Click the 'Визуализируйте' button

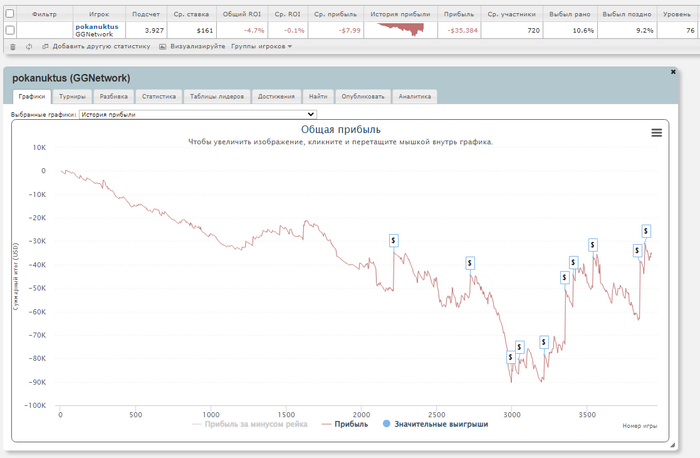click(198, 46)
